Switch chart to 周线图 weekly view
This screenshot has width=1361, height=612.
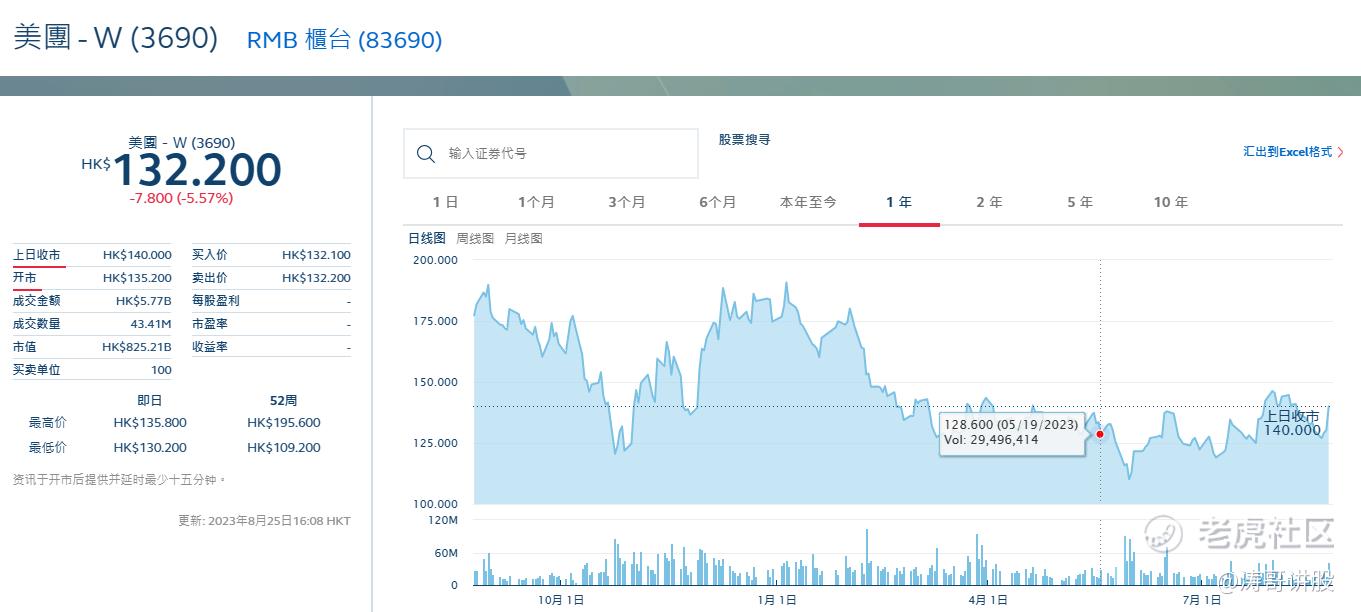[x=475, y=239]
